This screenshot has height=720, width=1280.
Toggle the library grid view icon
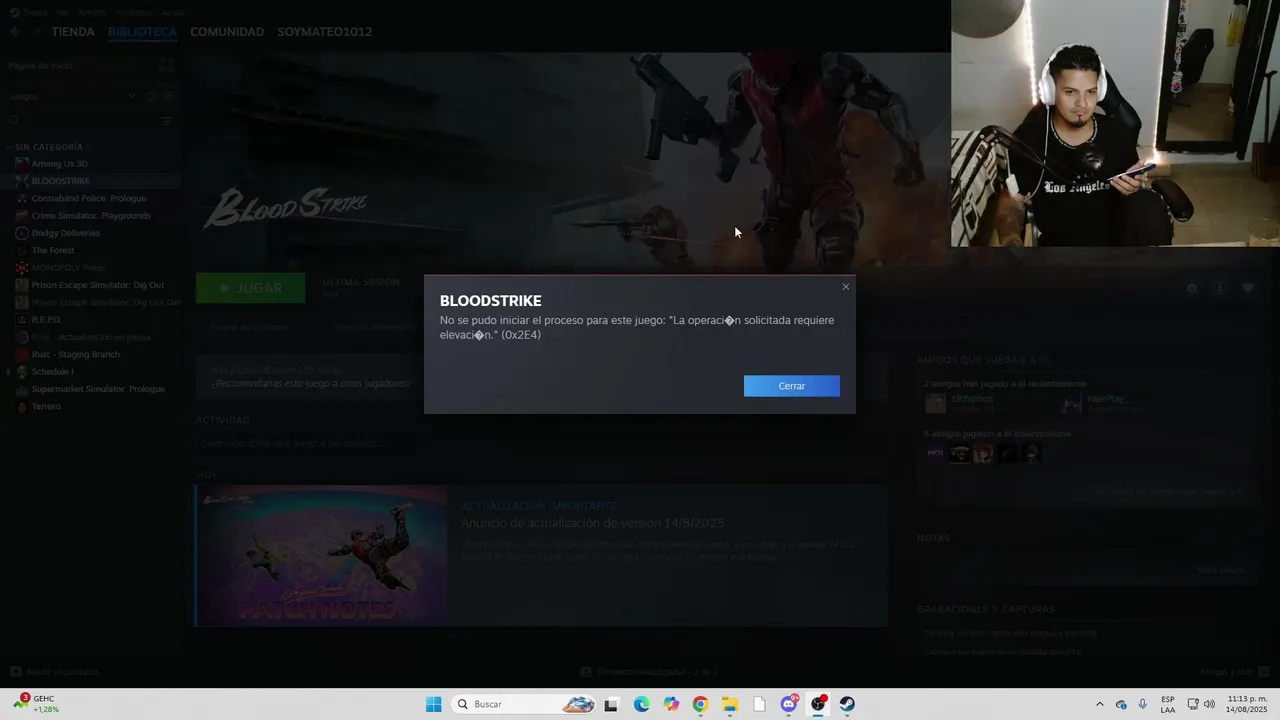(x=167, y=66)
